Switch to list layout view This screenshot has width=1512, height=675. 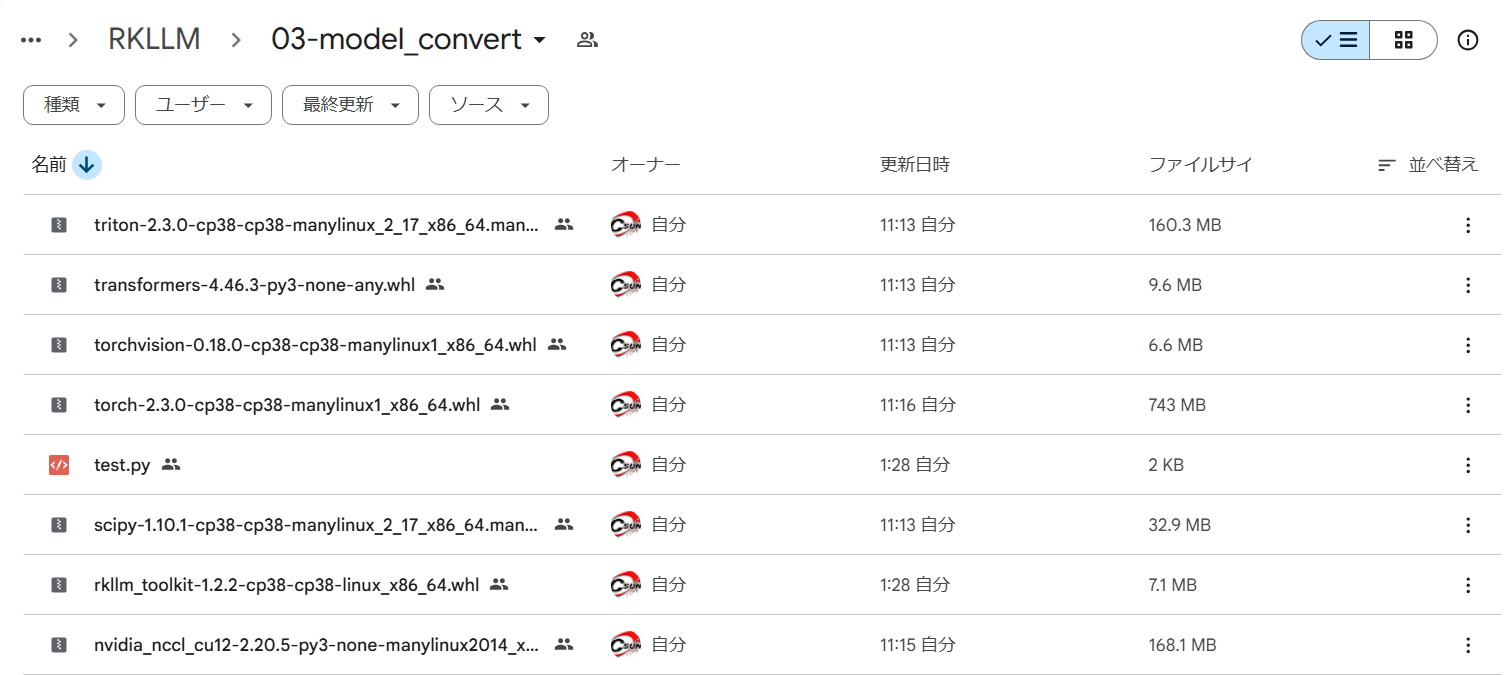pos(1335,40)
